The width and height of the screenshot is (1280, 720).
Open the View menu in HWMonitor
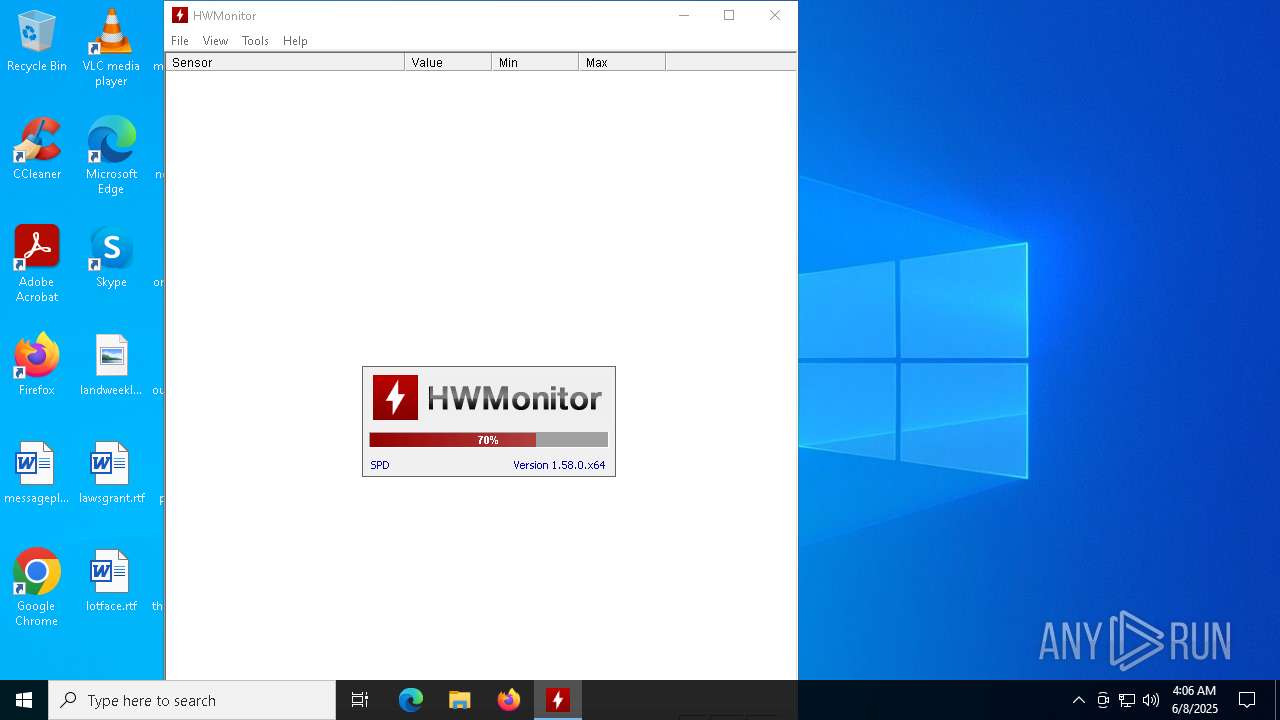click(x=215, y=41)
